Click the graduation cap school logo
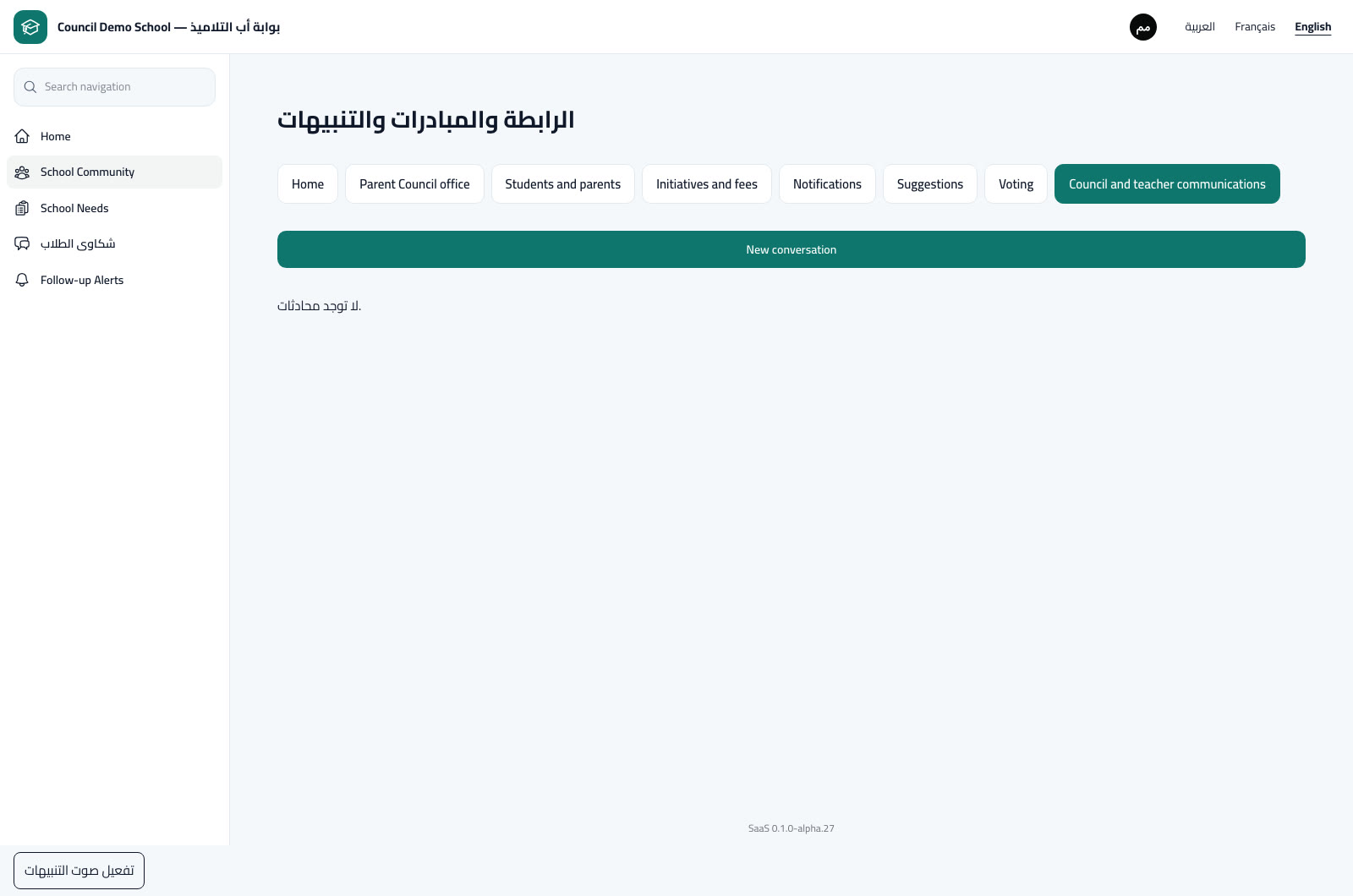The height and width of the screenshot is (896, 1353). [x=30, y=27]
